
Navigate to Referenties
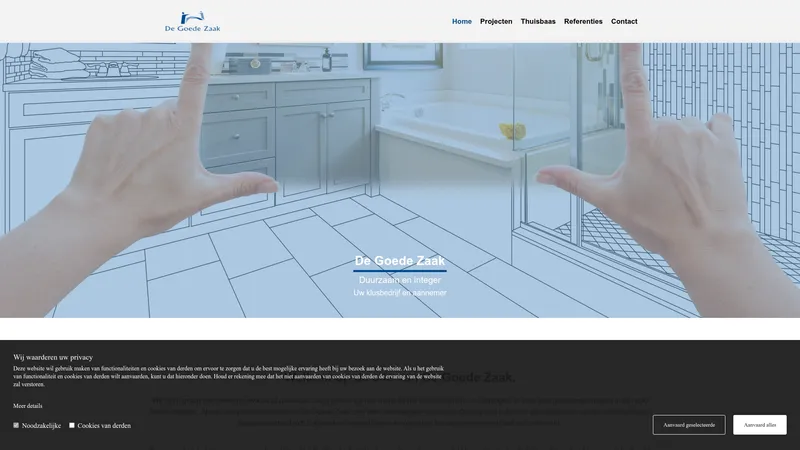point(583,21)
